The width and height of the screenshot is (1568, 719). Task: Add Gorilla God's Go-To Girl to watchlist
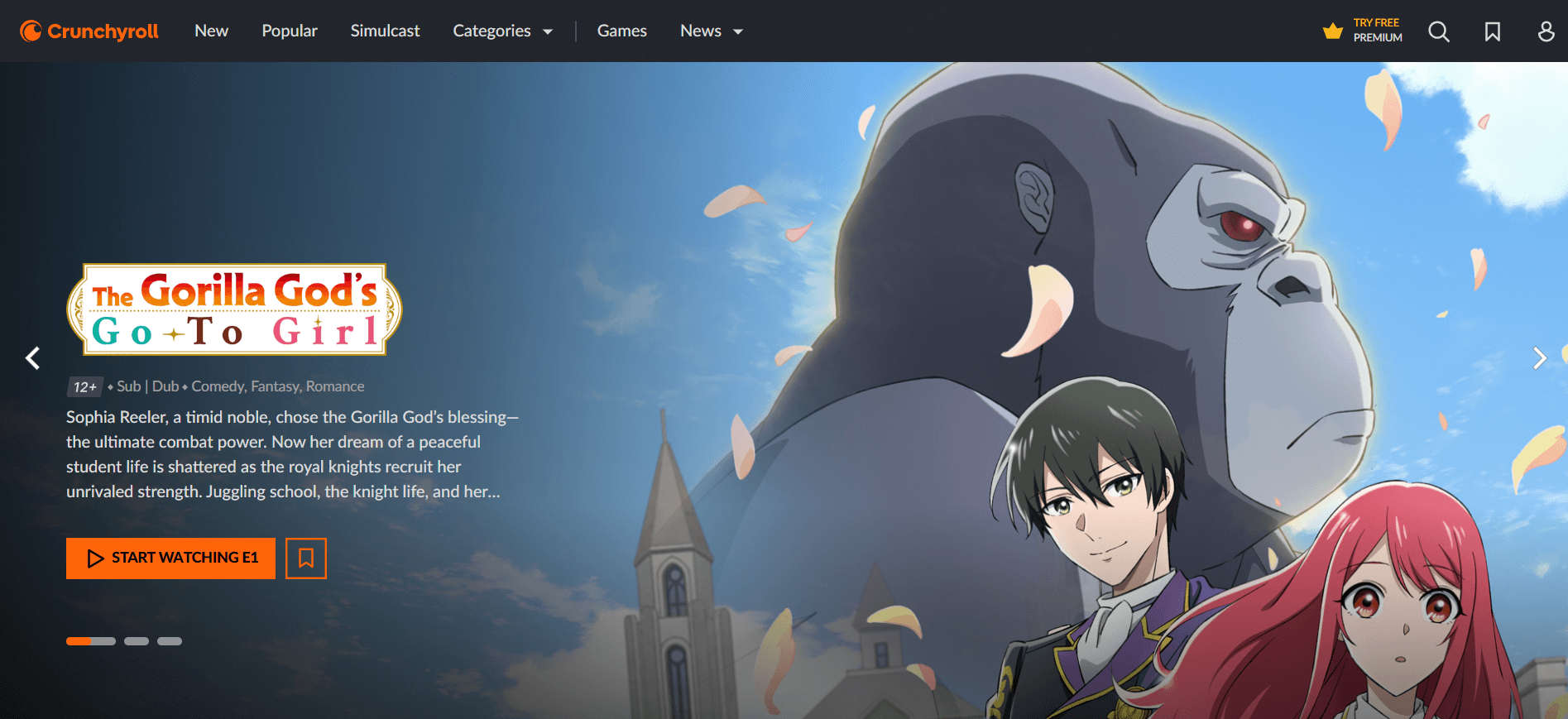tap(306, 558)
